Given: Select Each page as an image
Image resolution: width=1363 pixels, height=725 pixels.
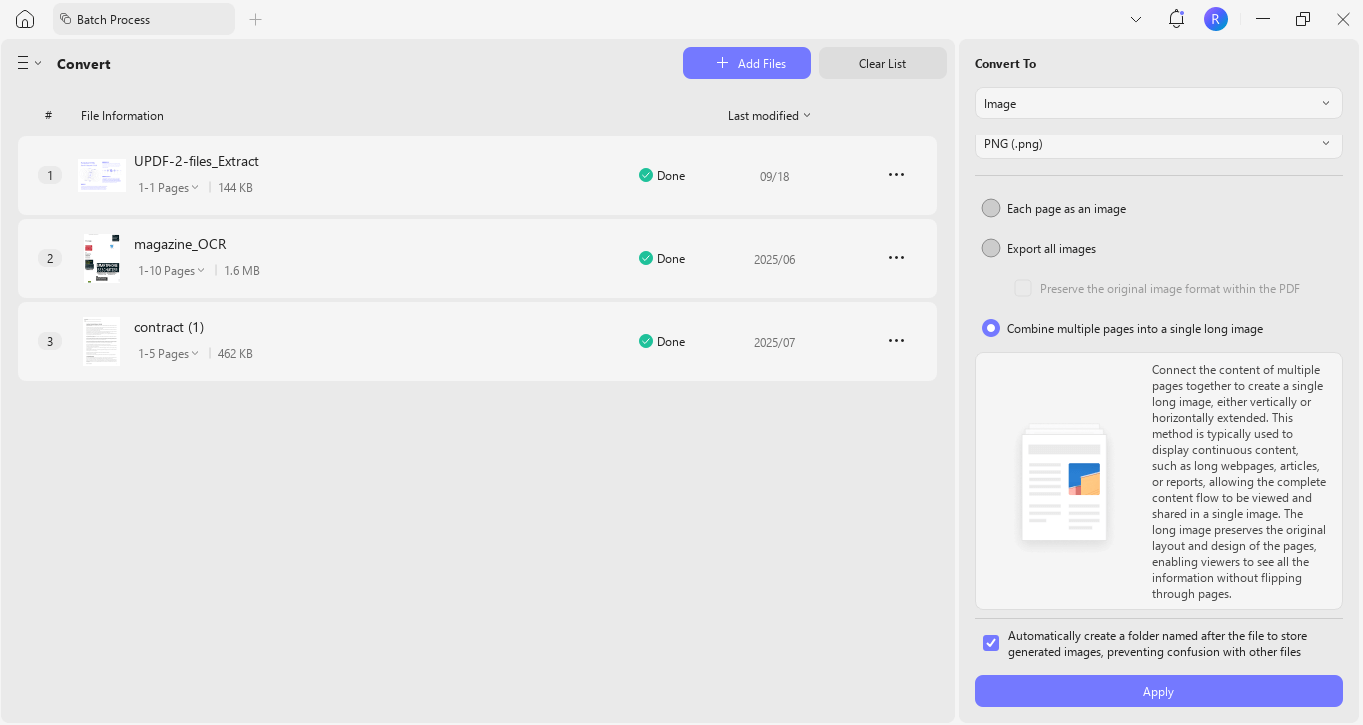Looking at the screenshot, I should click(991, 208).
